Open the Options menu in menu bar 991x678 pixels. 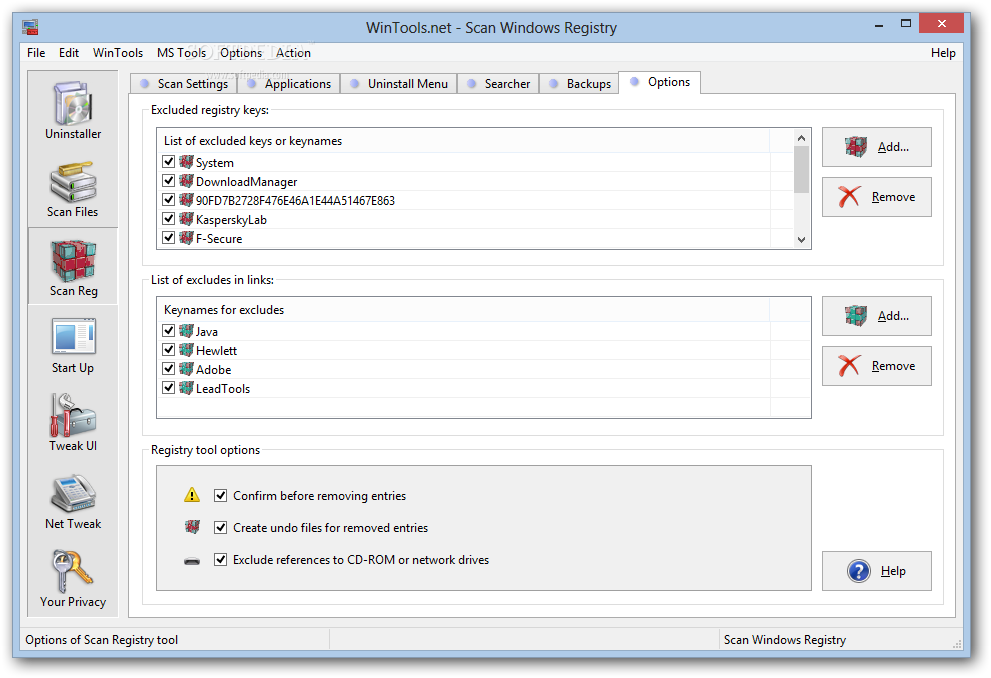coord(241,52)
